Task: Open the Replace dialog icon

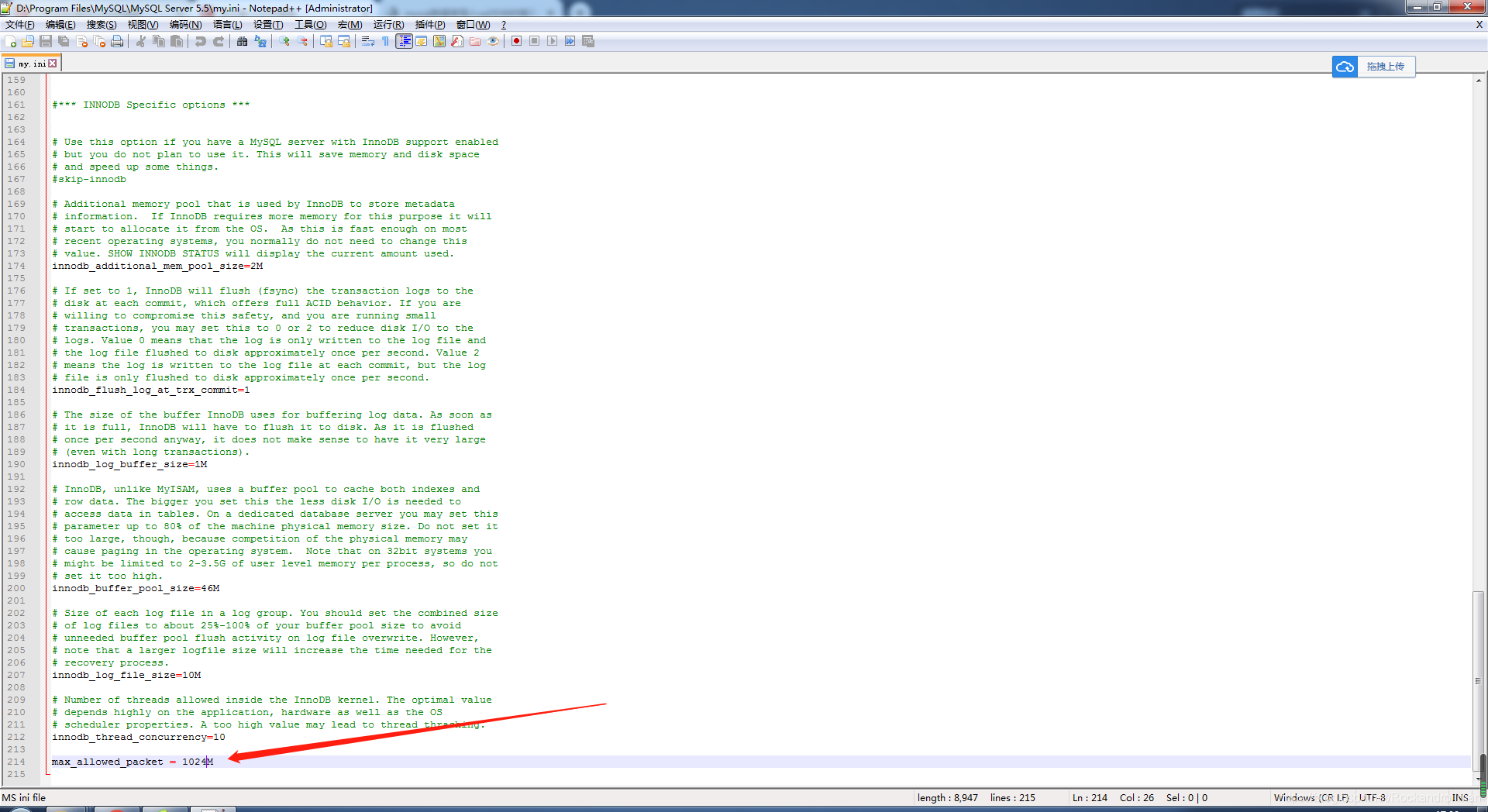Action: click(x=260, y=41)
